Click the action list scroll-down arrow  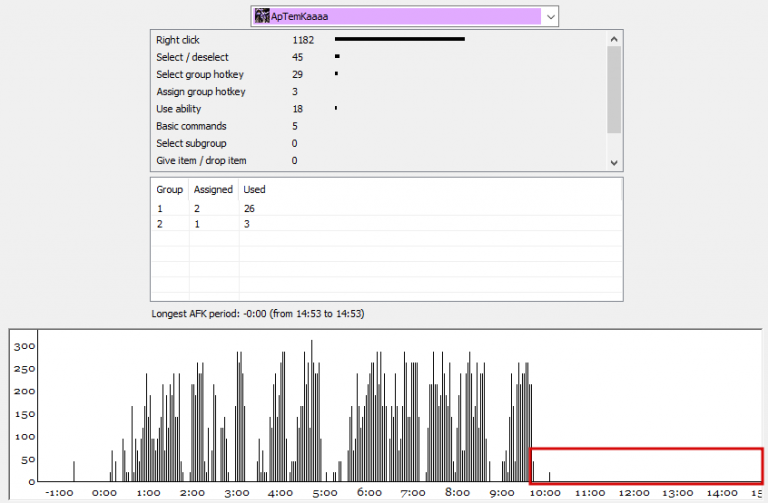(x=614, y=163)
